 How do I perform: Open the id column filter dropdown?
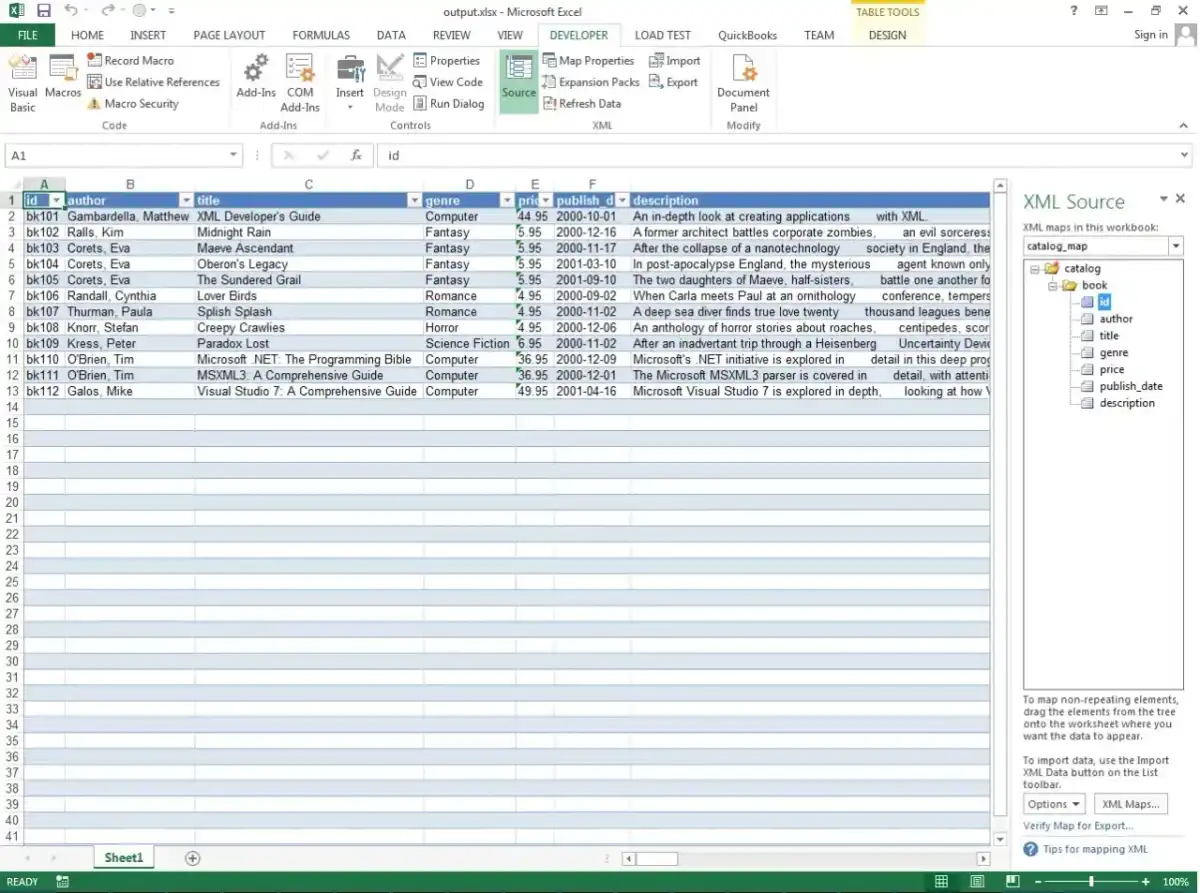pyautogui.click(x=57, y=201)
